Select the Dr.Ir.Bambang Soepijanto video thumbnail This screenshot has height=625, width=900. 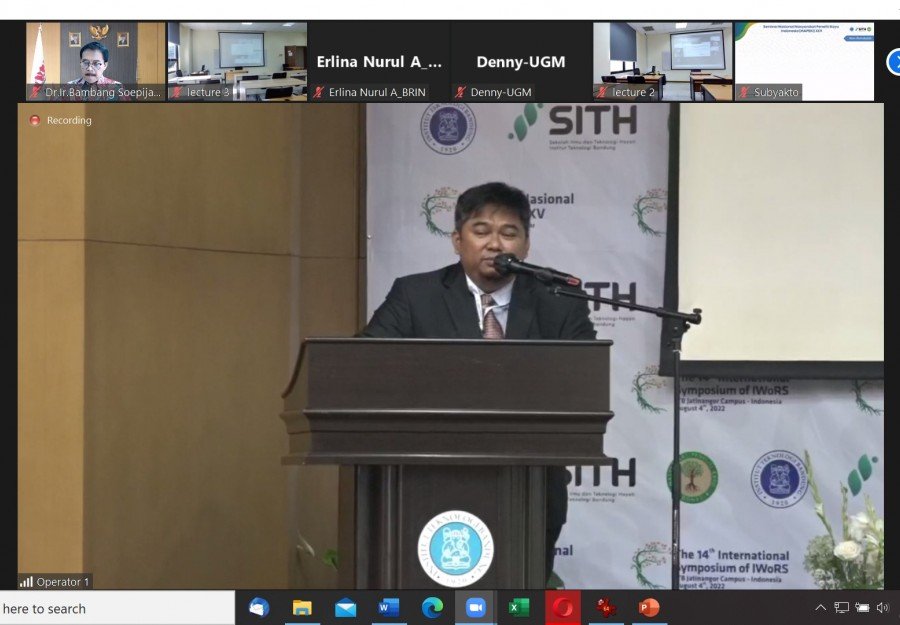tap(96, 61)
